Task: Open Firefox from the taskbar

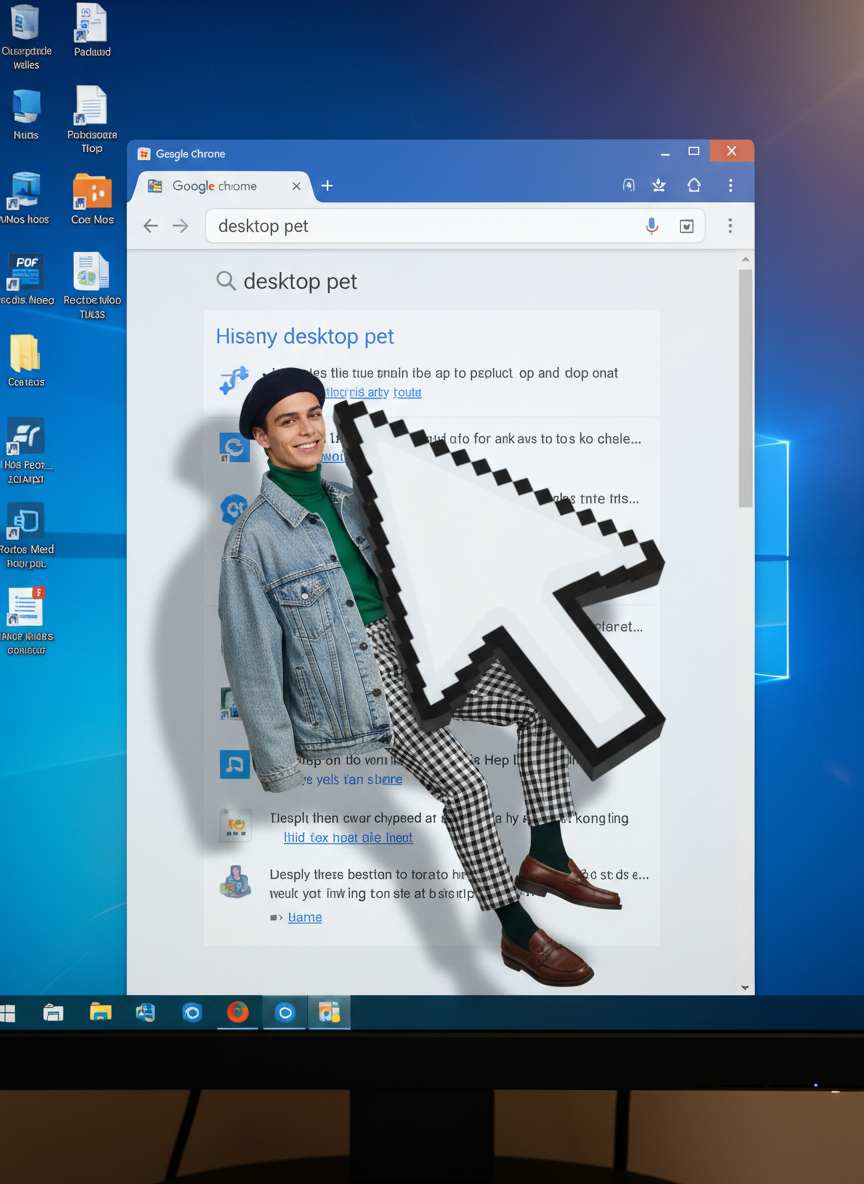Action: tap(237, 1012)
